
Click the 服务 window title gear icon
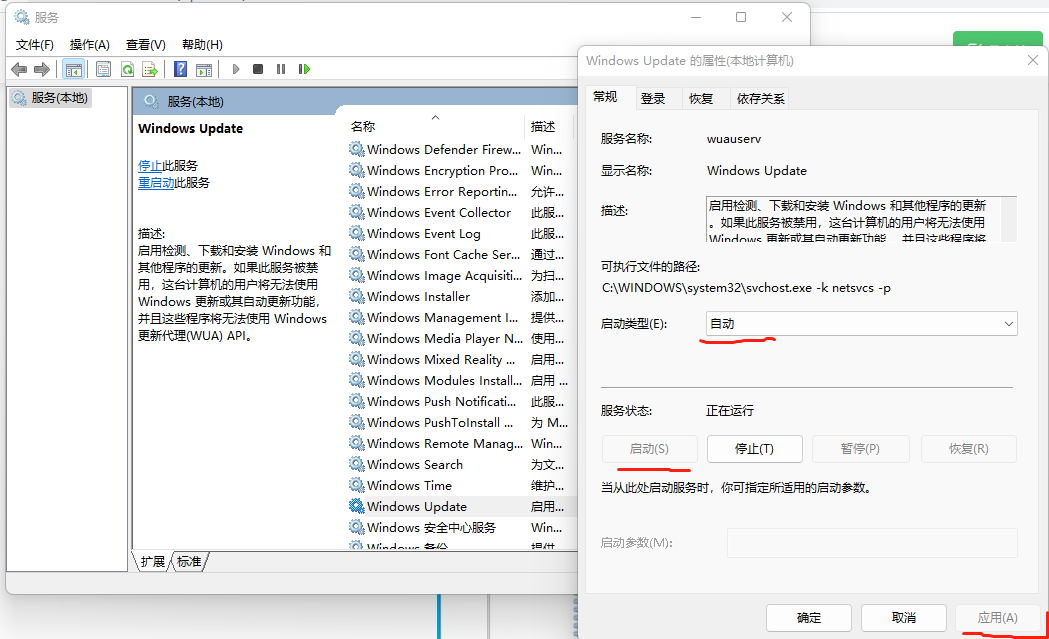point(22,17)
